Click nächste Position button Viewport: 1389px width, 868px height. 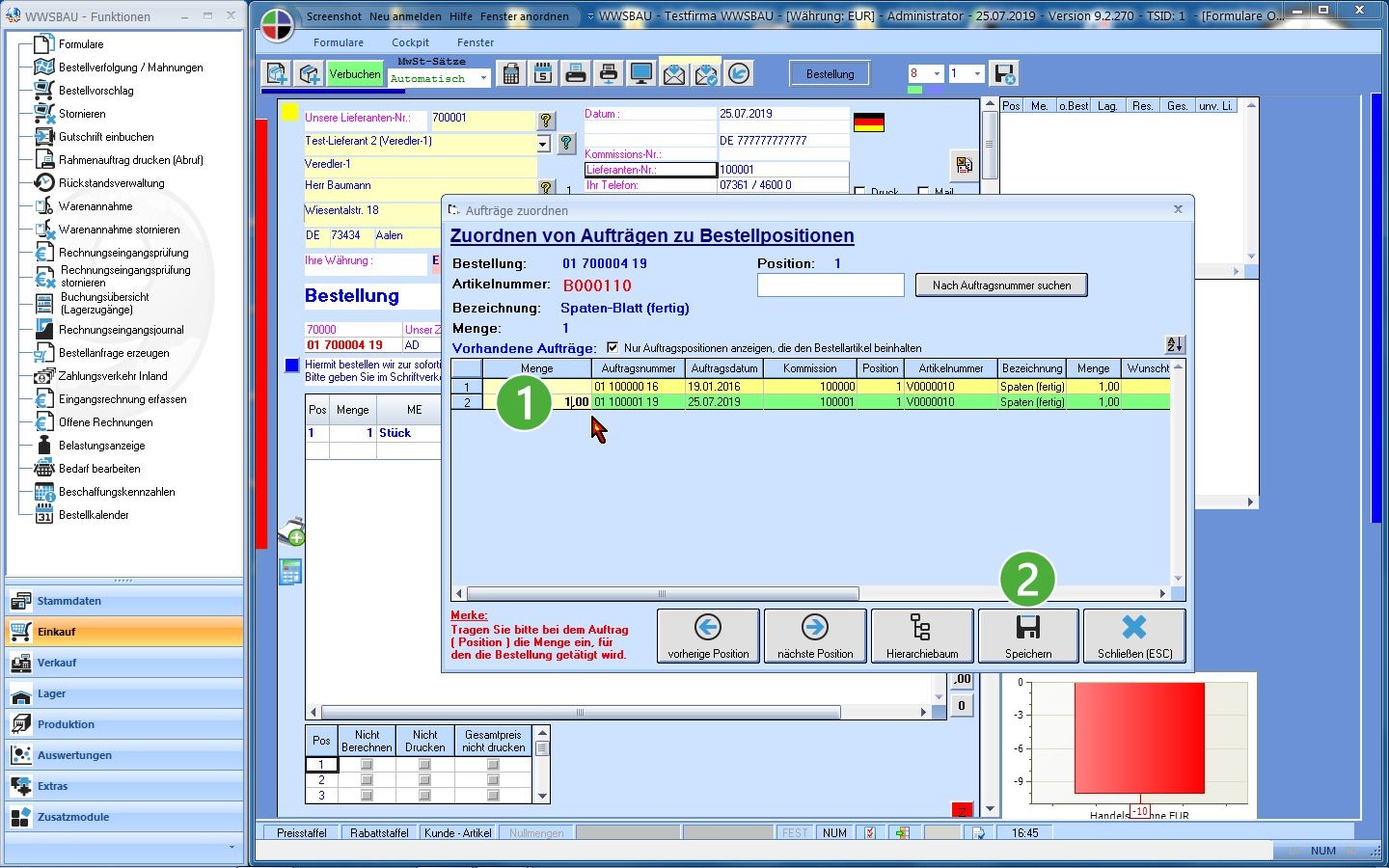[x=815, y=637]
